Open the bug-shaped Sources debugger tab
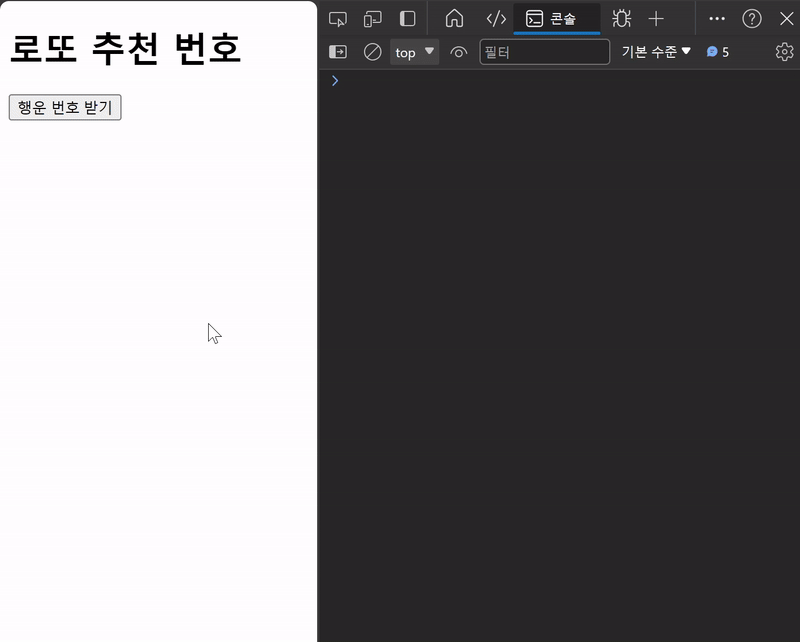 (x=621, y=19)
